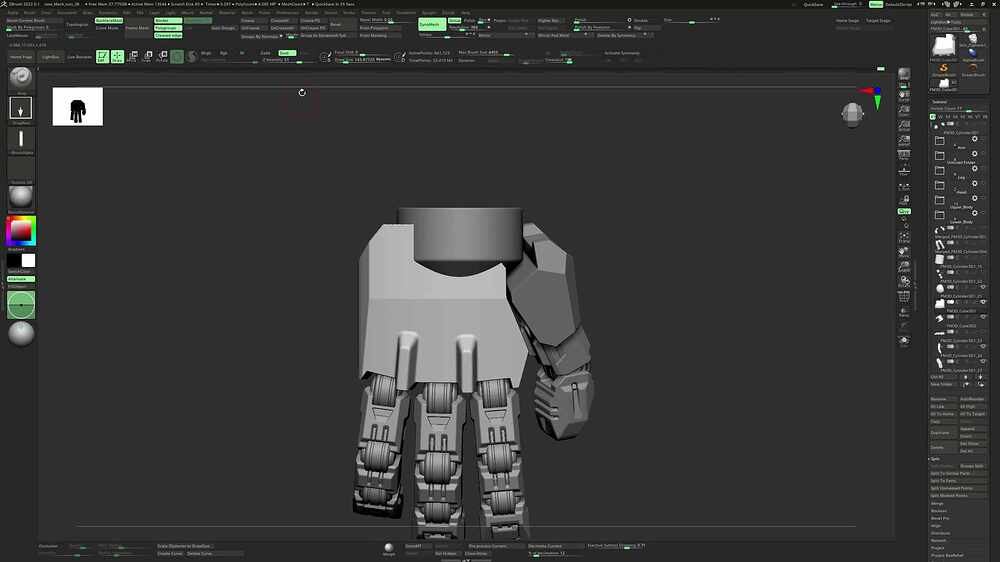Toggle the Gizmo 3D icon

[177, 57]
